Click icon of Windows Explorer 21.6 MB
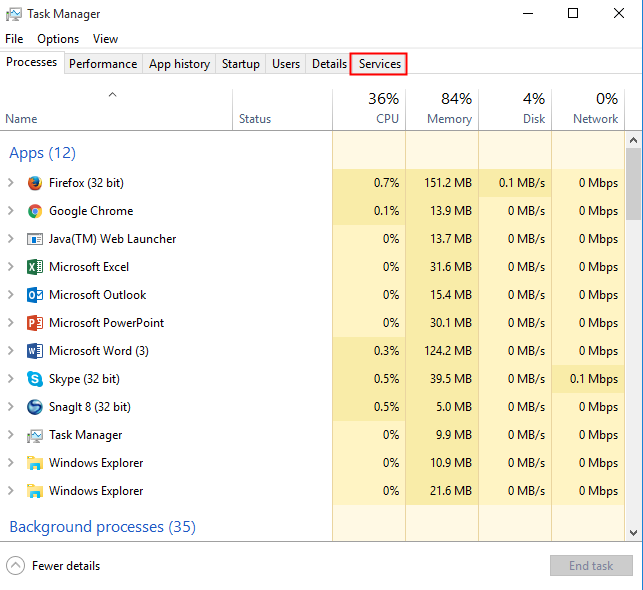 pos(35,491)
